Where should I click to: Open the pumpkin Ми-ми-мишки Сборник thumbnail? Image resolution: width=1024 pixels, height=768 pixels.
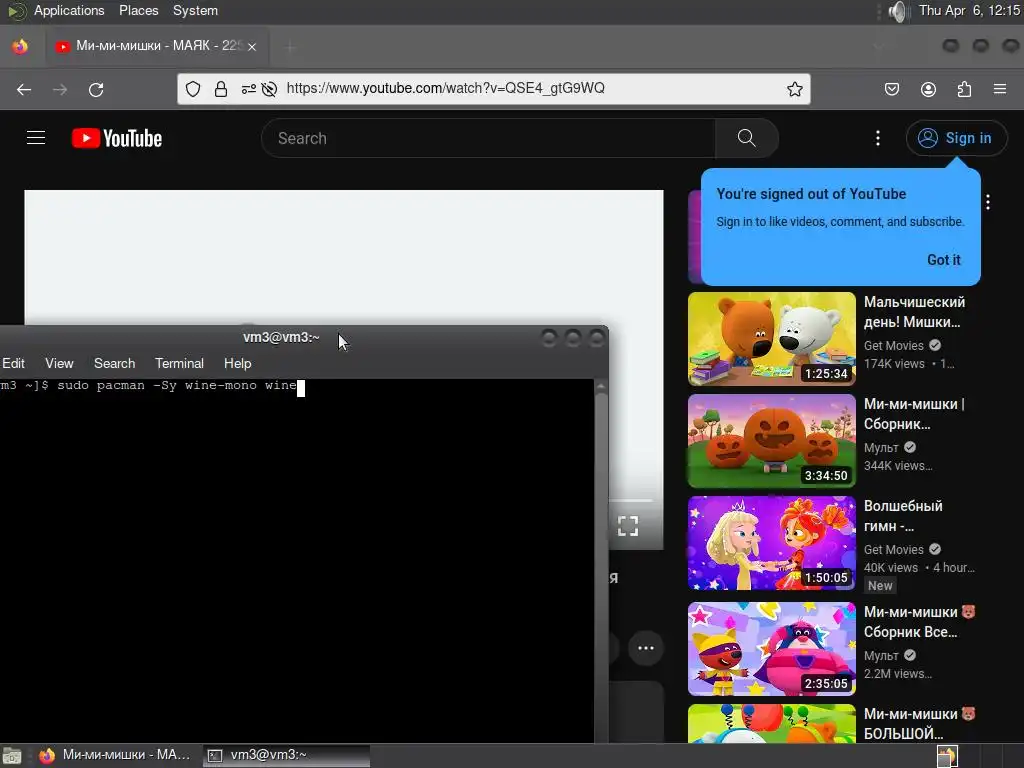(771, 440)
